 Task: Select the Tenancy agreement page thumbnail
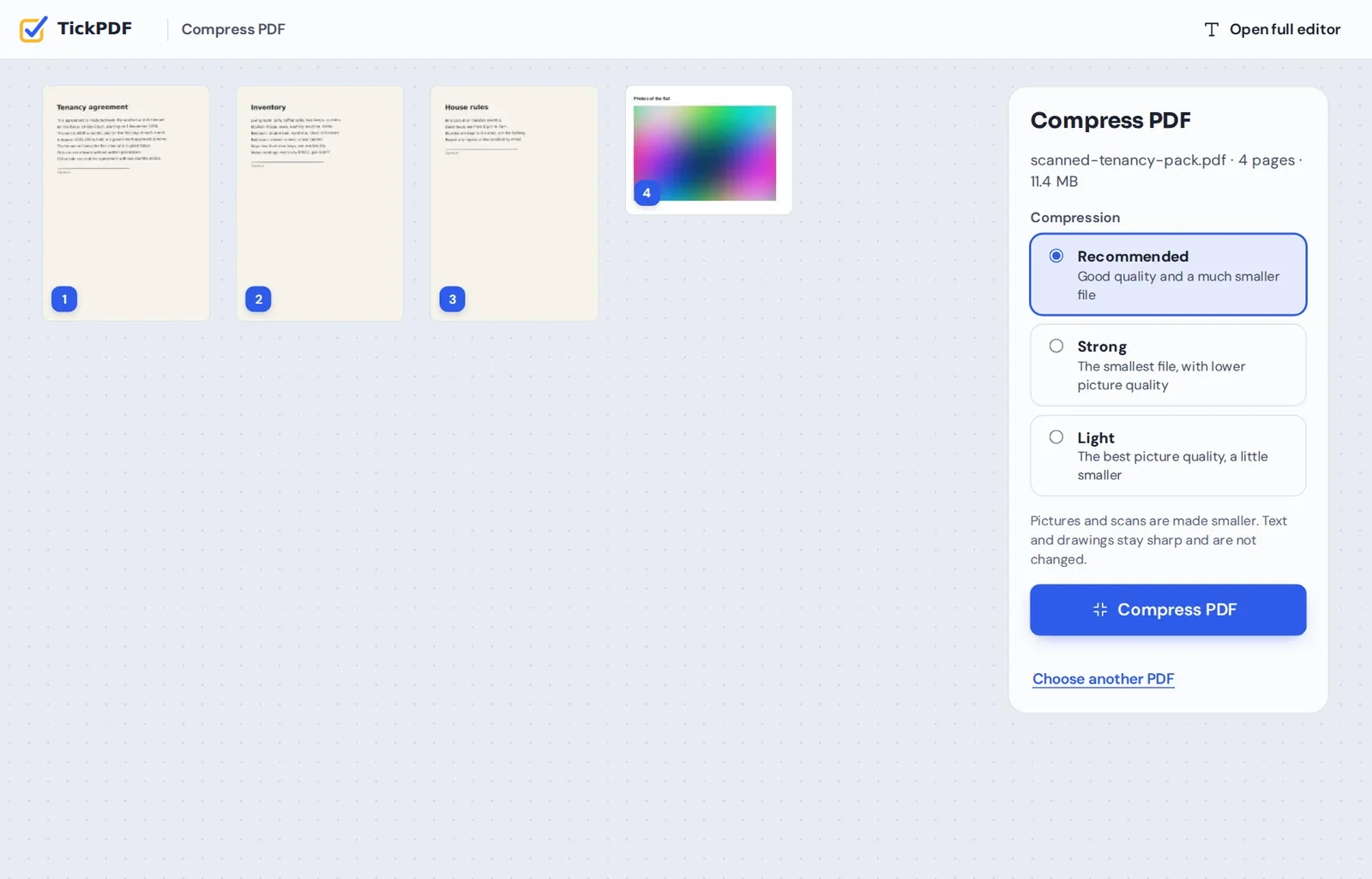(x=126, y=203)
